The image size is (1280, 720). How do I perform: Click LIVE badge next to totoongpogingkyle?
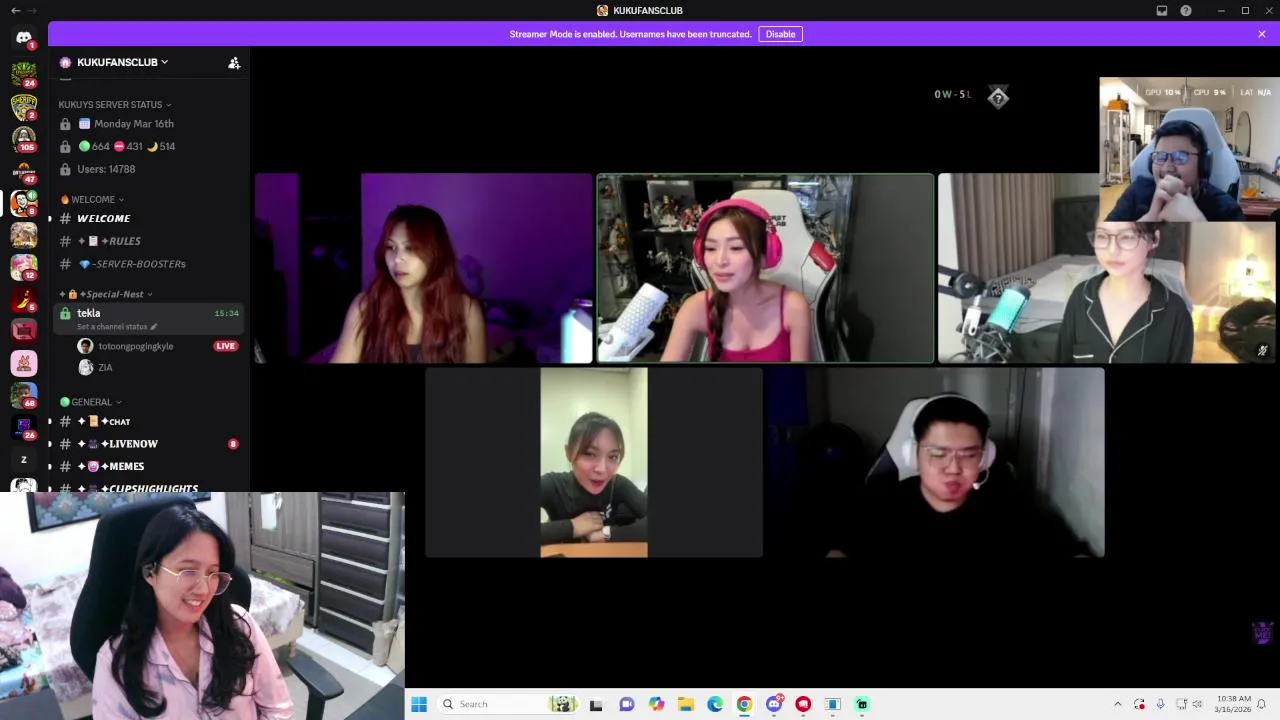pyautogui.click(x=225, y=346)
